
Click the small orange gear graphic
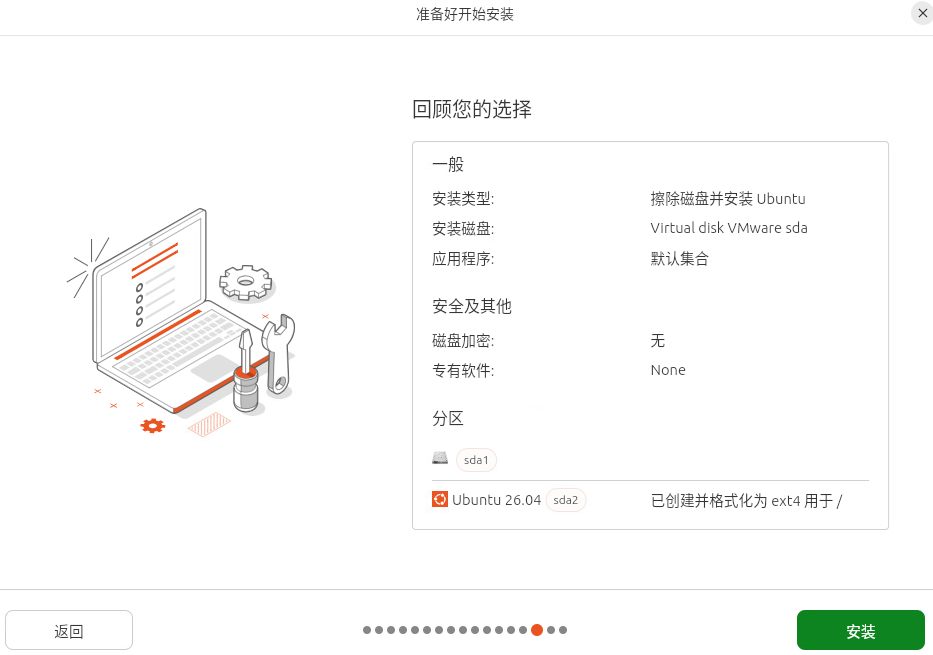coord(152,425)
